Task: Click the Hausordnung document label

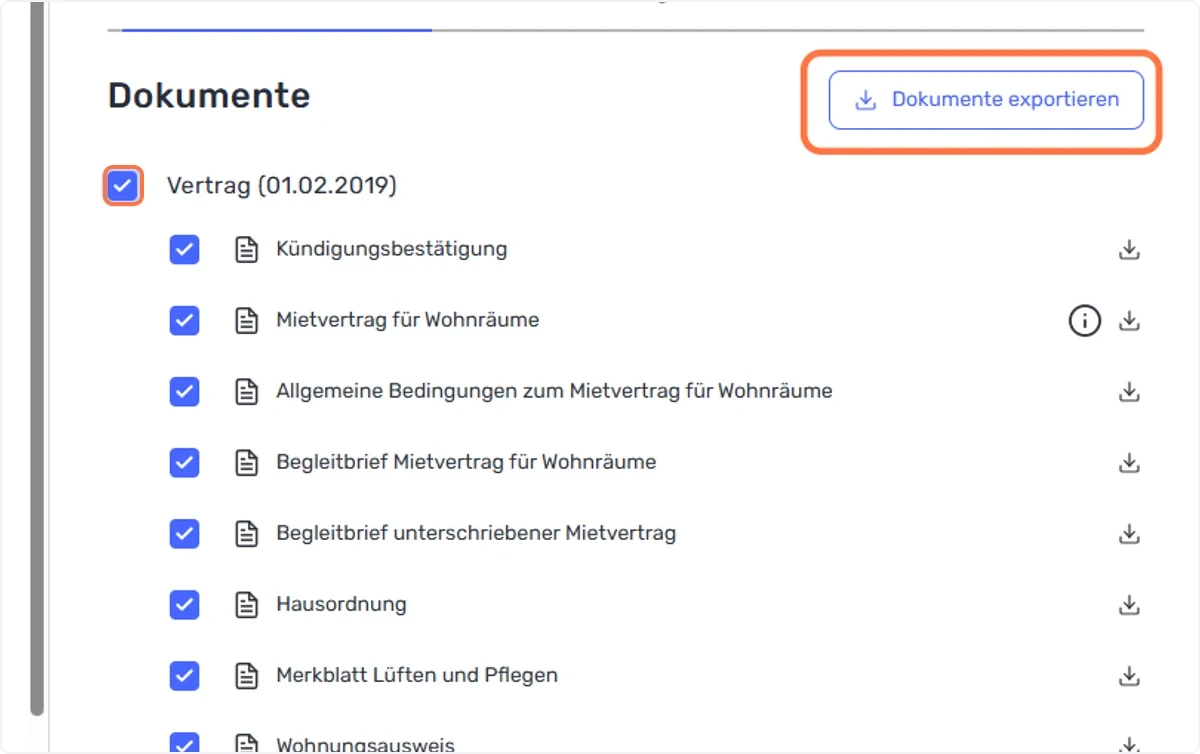Action: point(342,604)
